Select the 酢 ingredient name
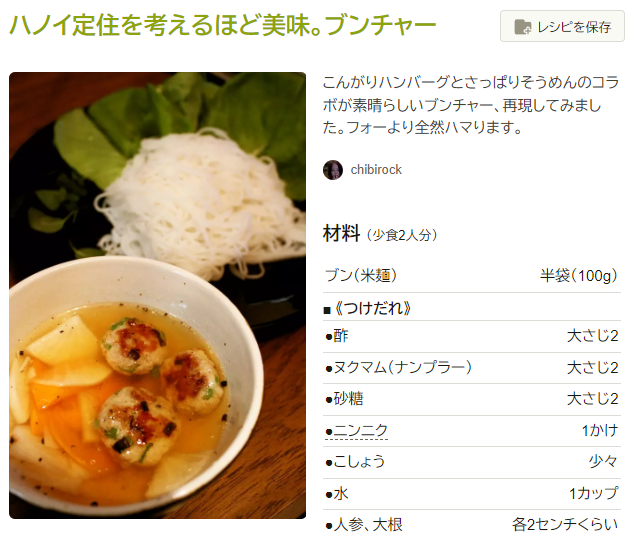Screen dimensions: 638x540 click(341, 336)
